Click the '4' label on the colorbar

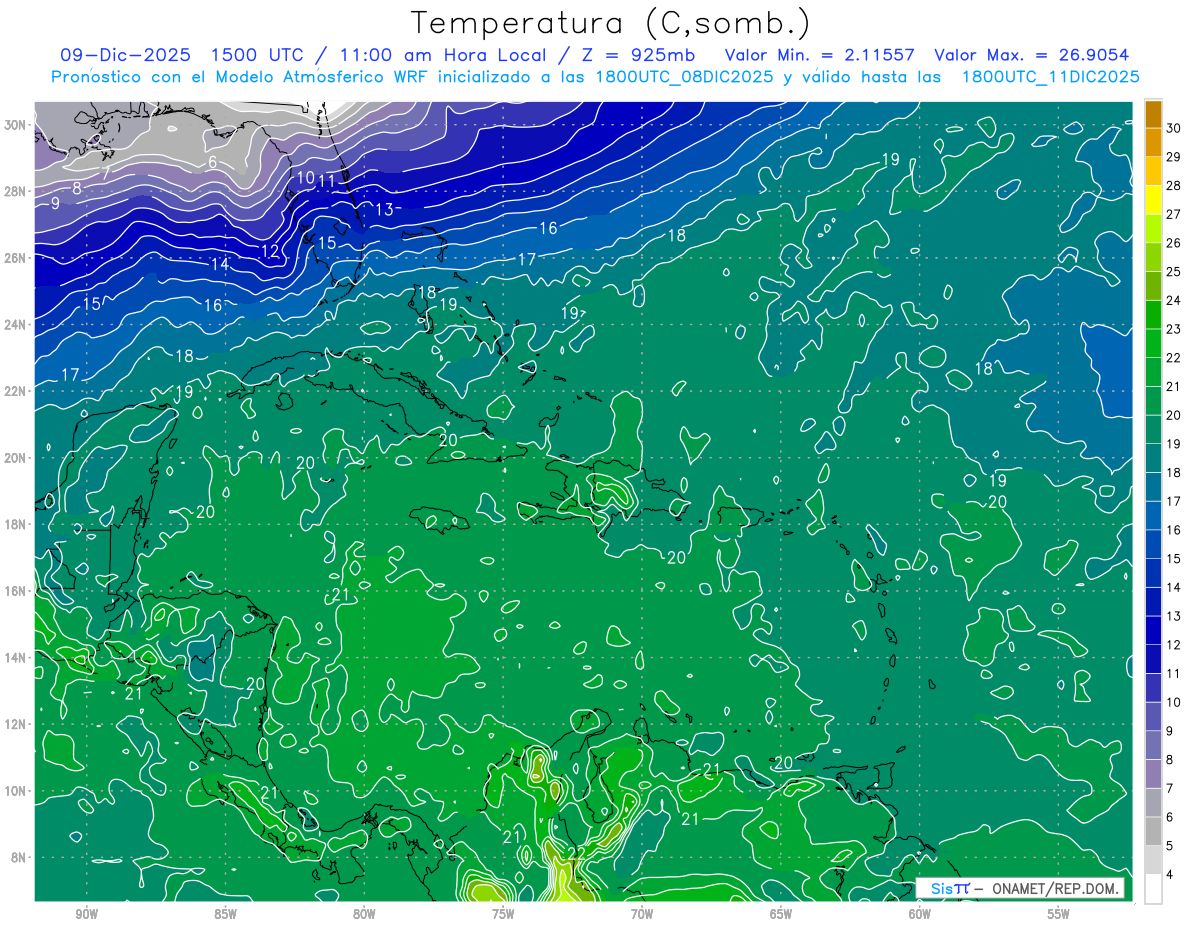(1170, 875)
